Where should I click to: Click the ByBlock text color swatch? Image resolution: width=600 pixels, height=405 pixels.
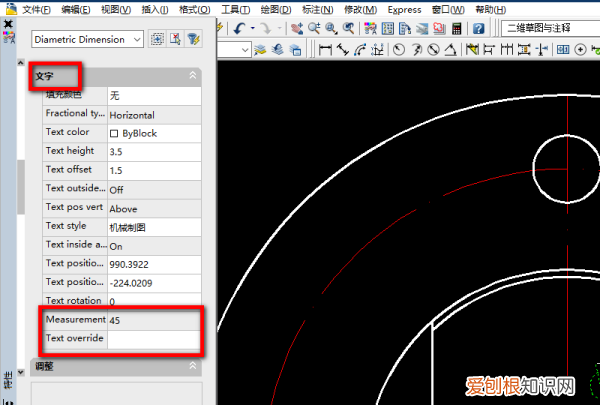(114, 132)
